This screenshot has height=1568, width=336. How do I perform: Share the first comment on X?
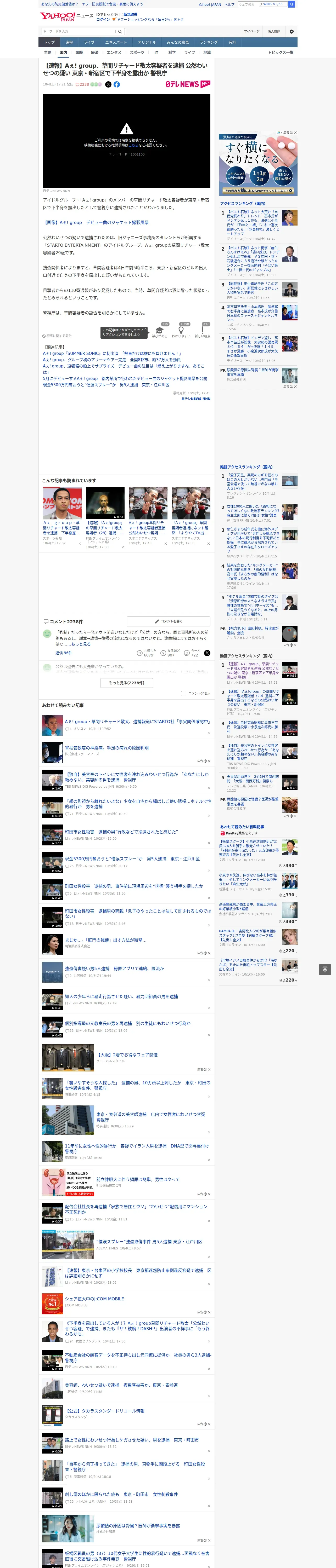click(207, 653)
